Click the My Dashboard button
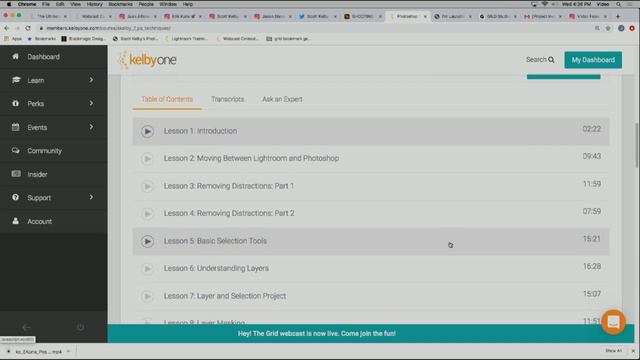 pos(593,60)
